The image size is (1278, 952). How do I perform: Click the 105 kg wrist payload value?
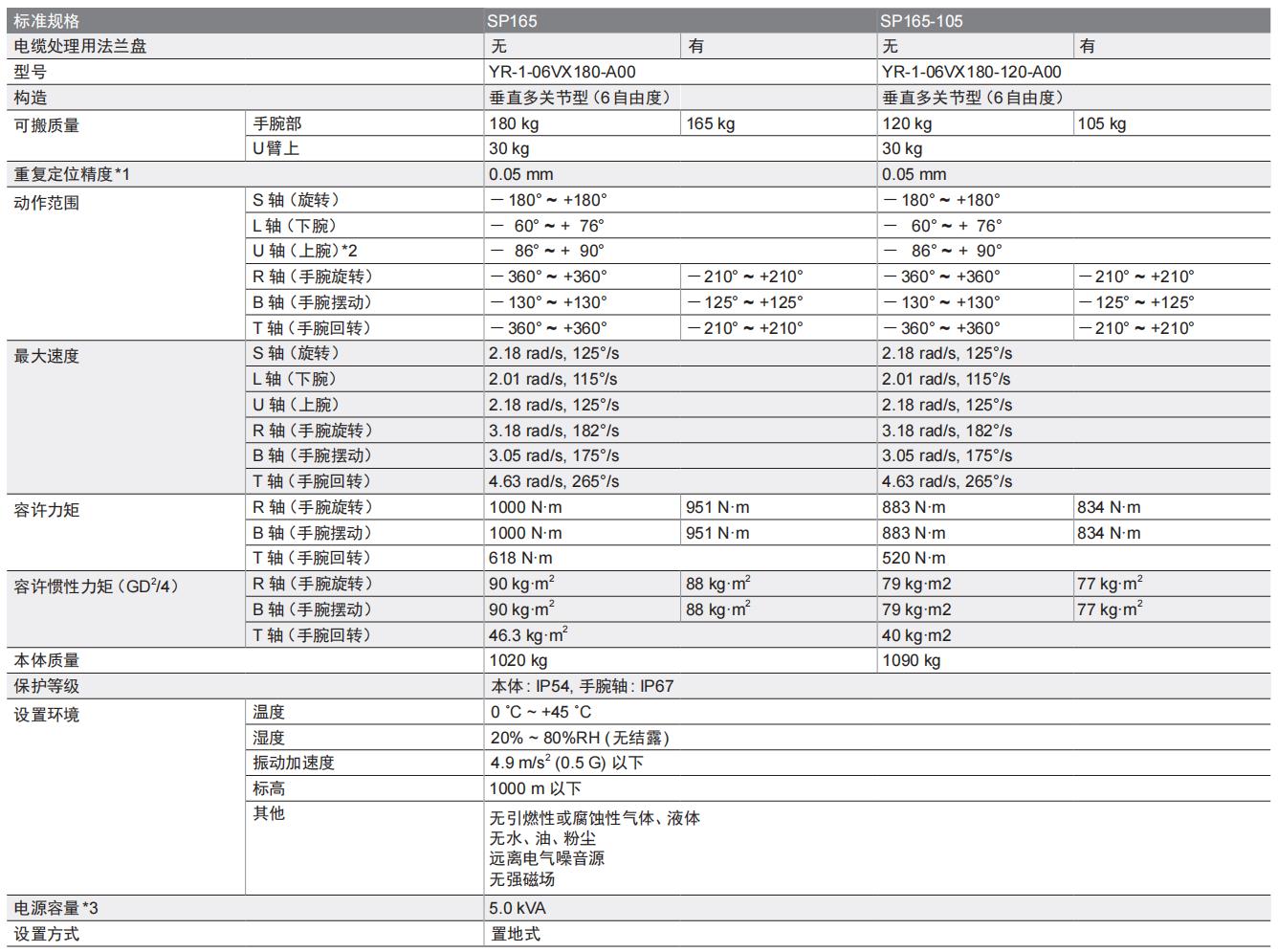pyautogui.click(x=1102, y=123)
